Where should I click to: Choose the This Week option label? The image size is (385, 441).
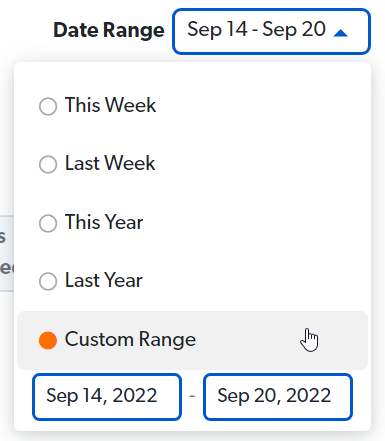coord(110,105)
